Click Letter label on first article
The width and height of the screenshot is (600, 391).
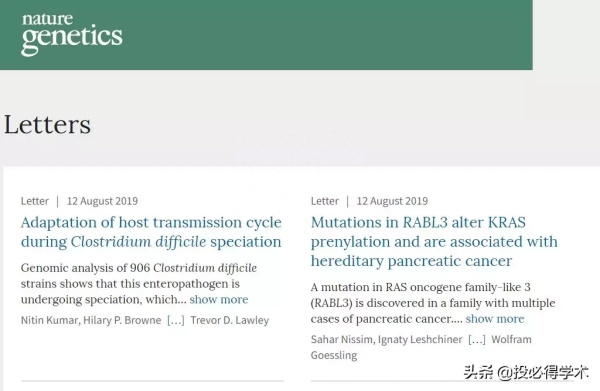[35, 201]
